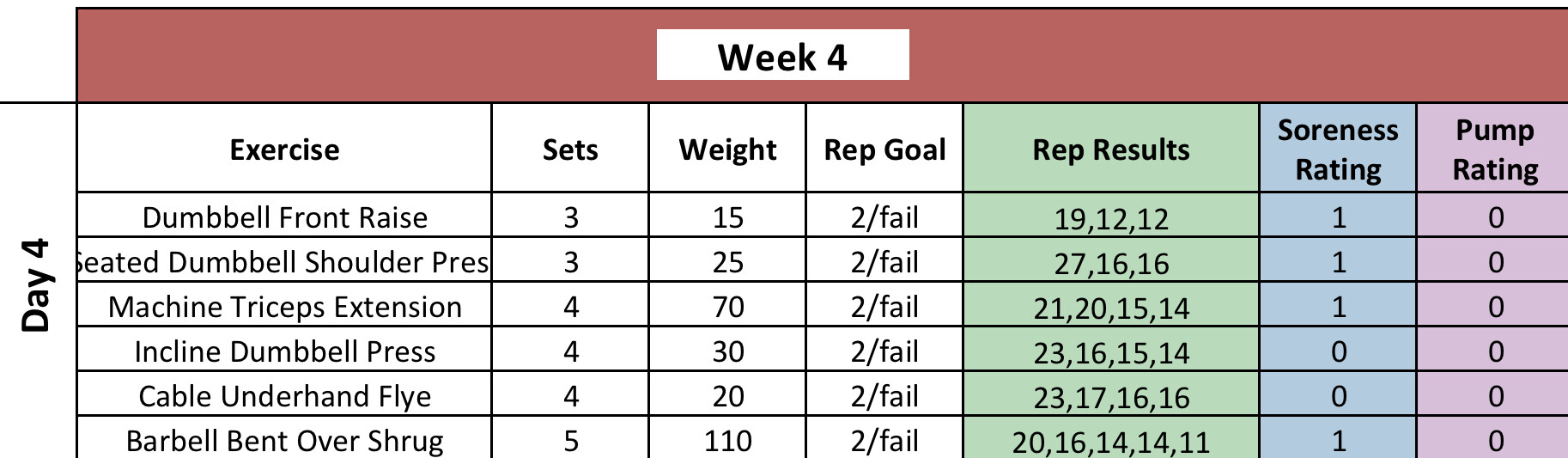Screen dimensions: 1568x458
Task: Select the Machine Triceps Extension cell
Action: pos(284,307)
